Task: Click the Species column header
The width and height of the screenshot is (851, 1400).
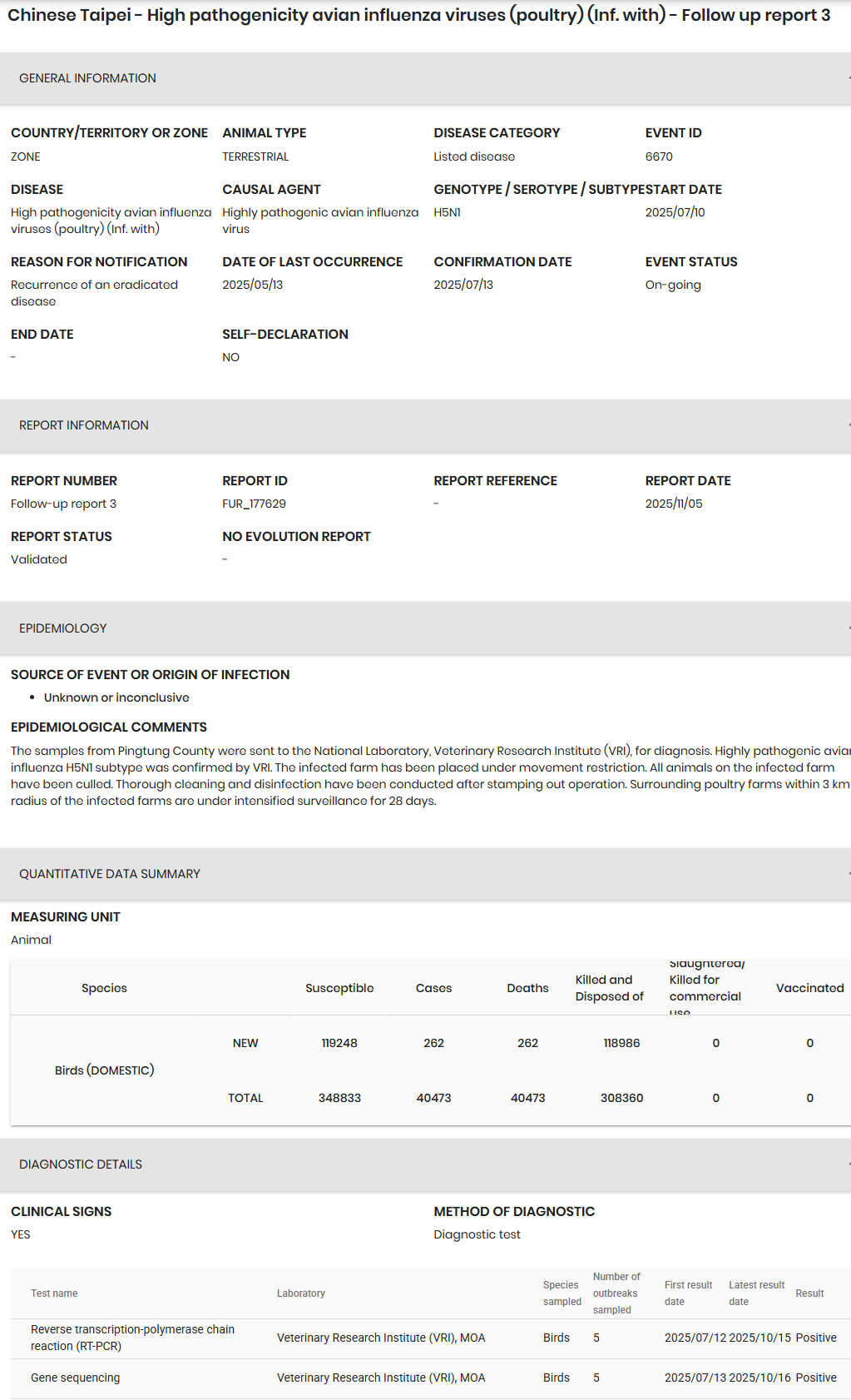Action: pyautogui.click(x=104, y=988)
